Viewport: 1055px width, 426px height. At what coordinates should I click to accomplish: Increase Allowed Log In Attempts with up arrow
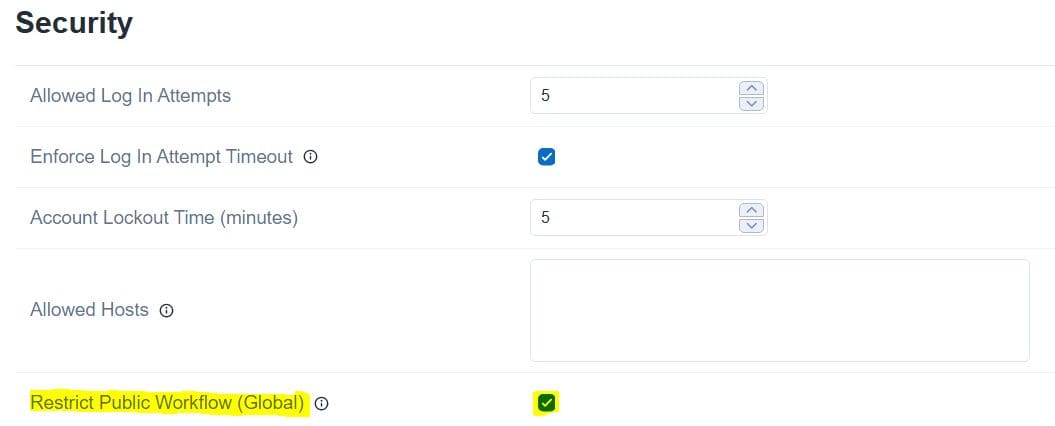750,89
